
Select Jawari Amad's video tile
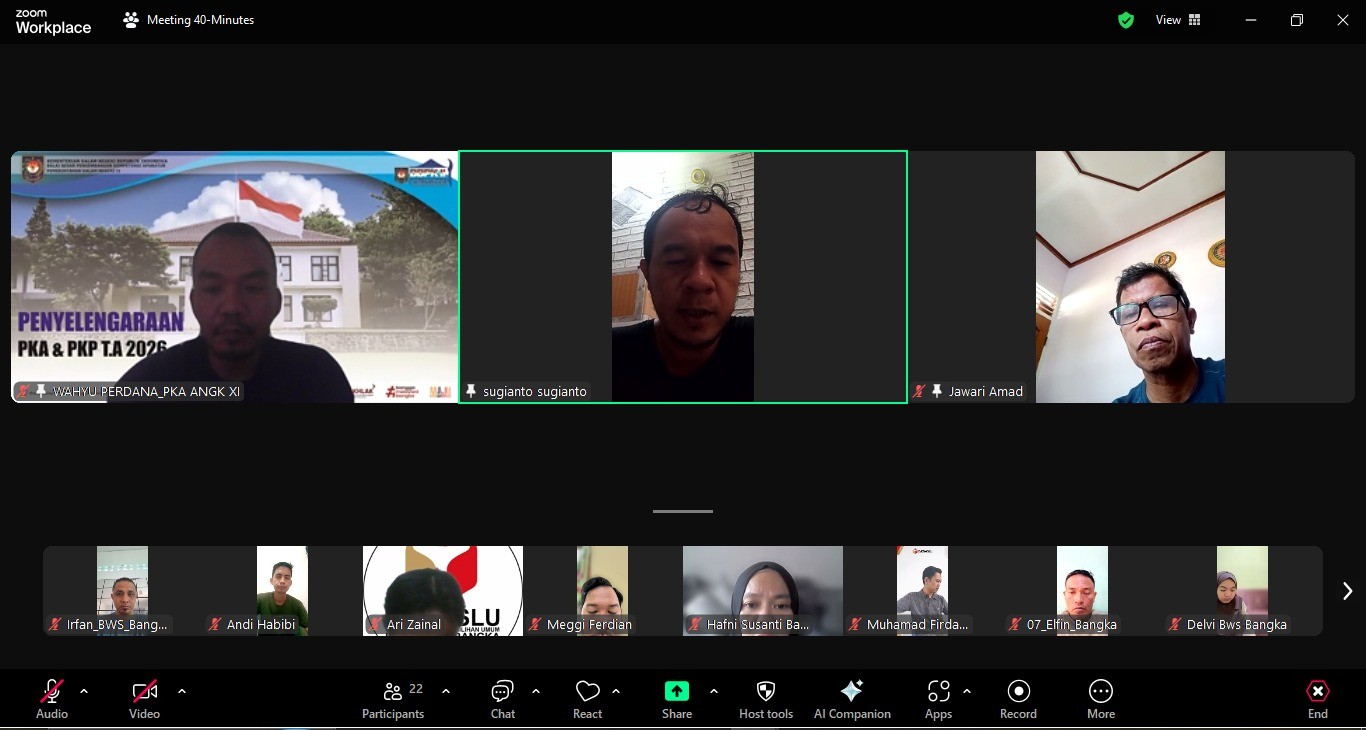pos(1131,277)
